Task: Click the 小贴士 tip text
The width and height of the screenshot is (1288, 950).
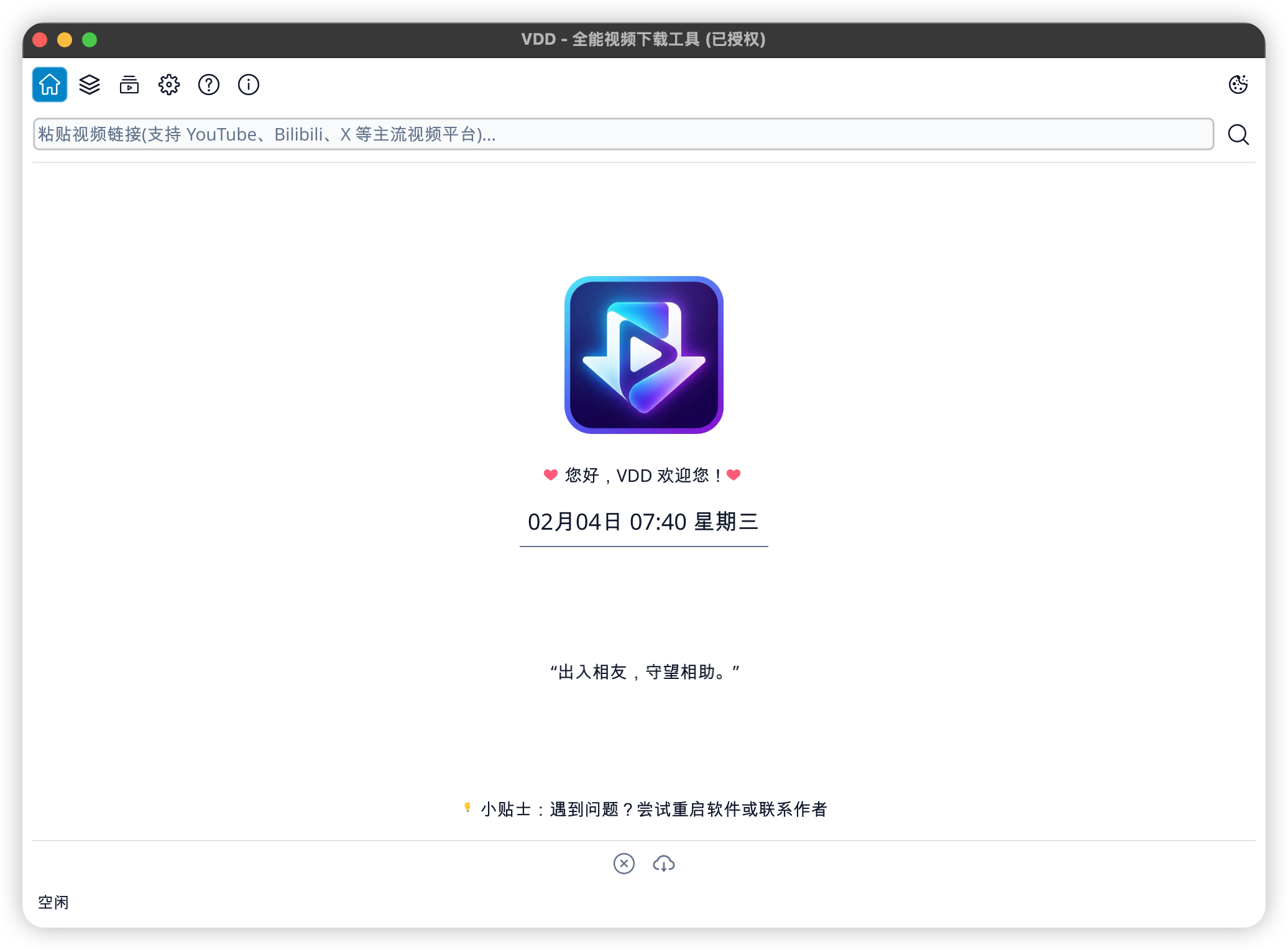Action: click(653, 809)
